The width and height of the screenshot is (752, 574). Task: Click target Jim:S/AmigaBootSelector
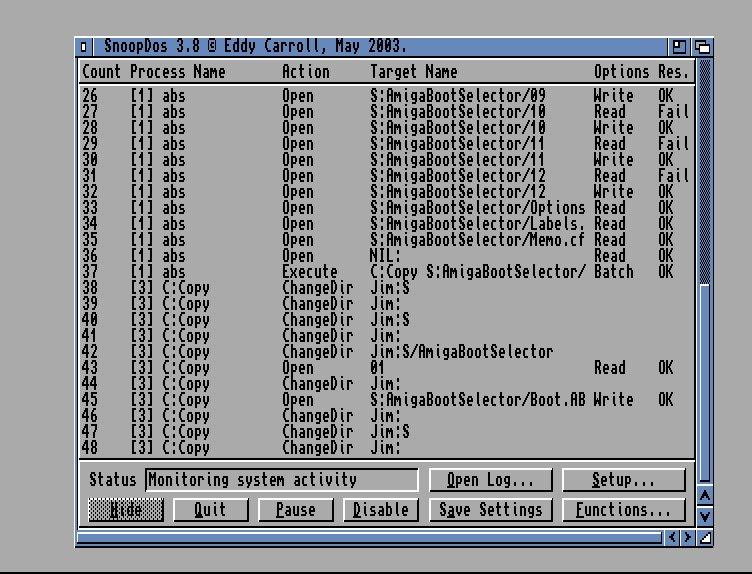tap(461, 352)
